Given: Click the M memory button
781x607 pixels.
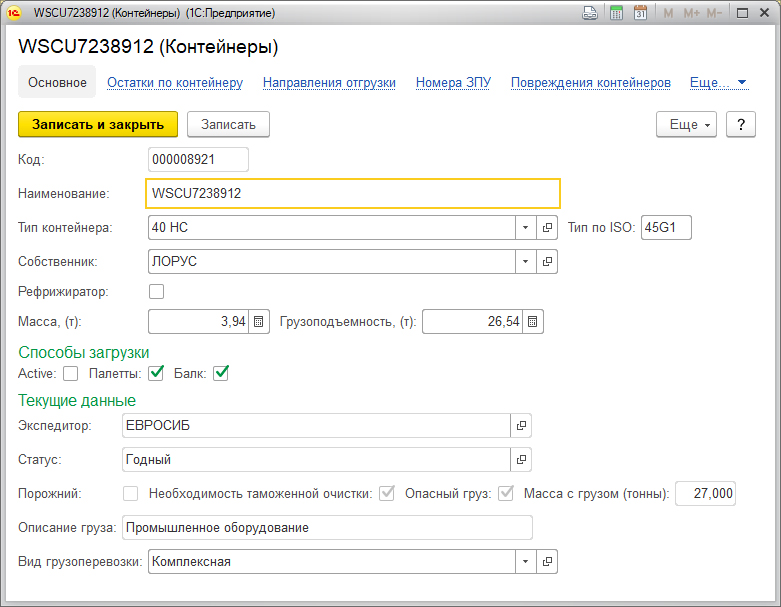Looking at the screenshot, I should tap(668, 13).
